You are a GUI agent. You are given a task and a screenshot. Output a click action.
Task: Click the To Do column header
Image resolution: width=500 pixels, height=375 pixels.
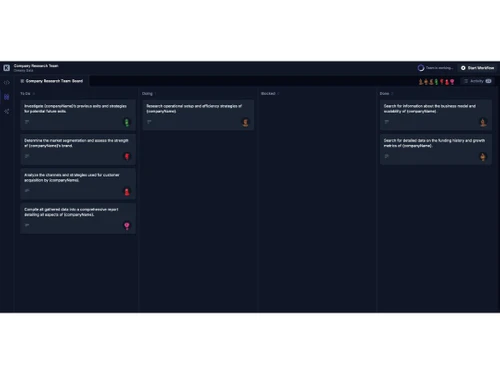(25, 94)
